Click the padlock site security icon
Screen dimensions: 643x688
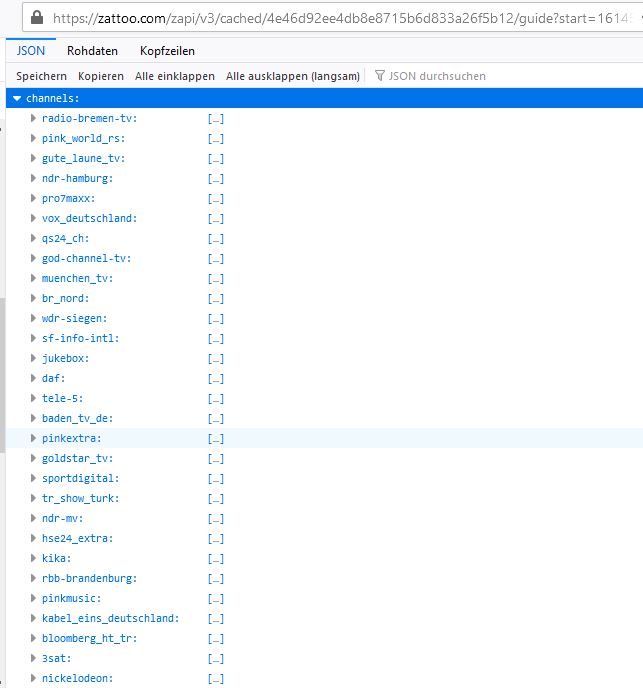tap(37, 18)
